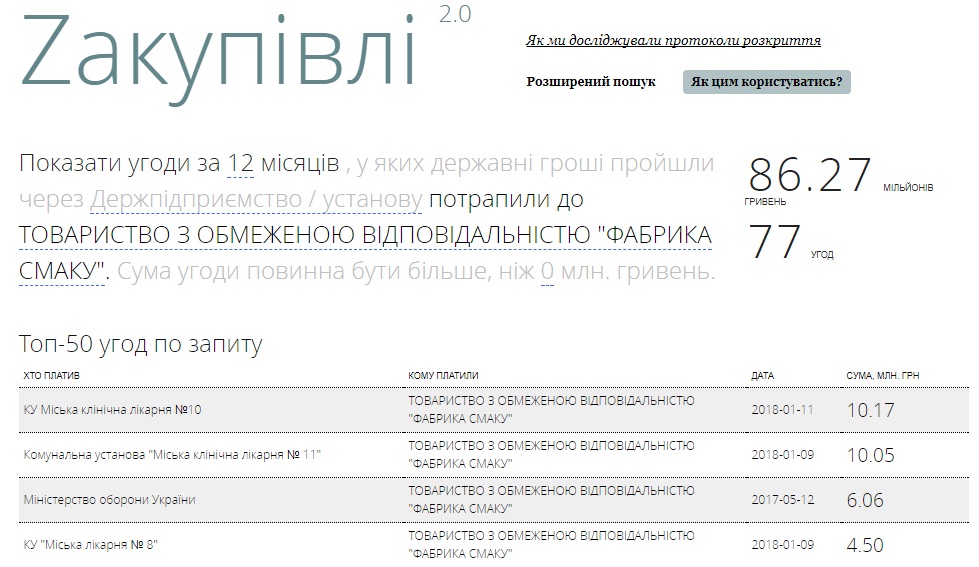979x567 pixels.
Task: Select payer Міністерство оборони України
Action: pos(110,500)
